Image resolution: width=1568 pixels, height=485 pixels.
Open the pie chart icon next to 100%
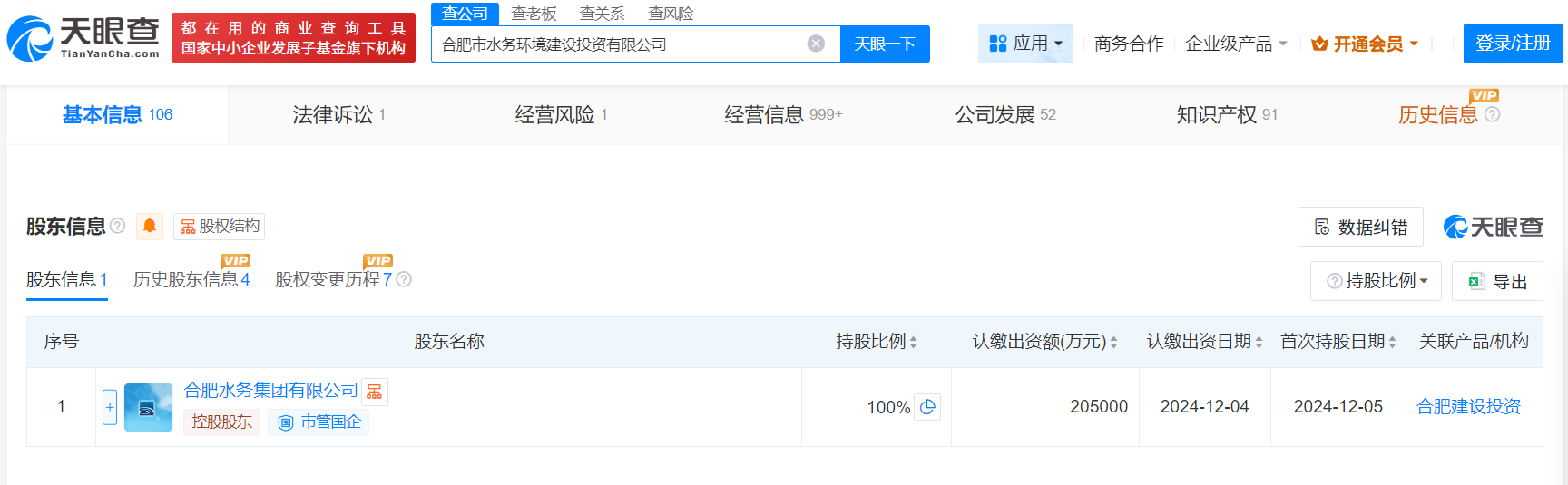click(927, 407)
